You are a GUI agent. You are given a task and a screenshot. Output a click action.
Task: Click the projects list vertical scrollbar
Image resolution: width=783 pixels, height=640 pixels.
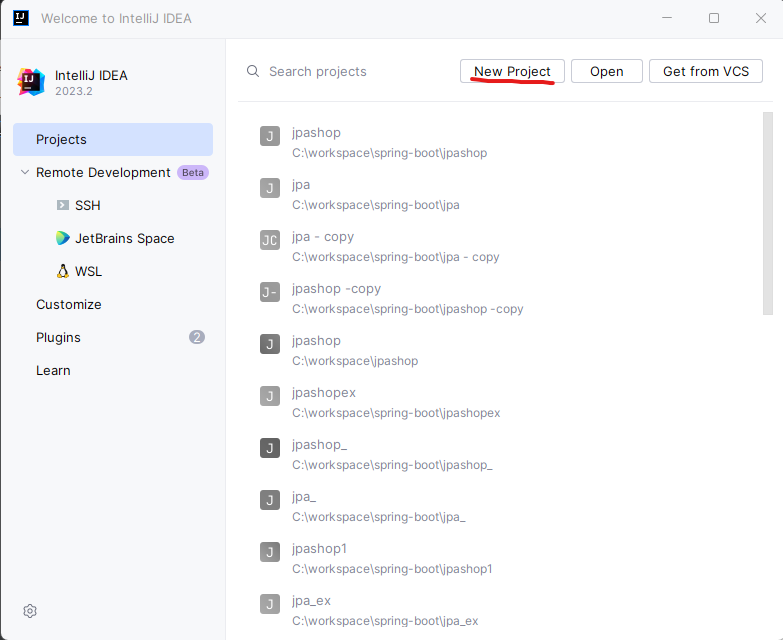pos(768,214)
